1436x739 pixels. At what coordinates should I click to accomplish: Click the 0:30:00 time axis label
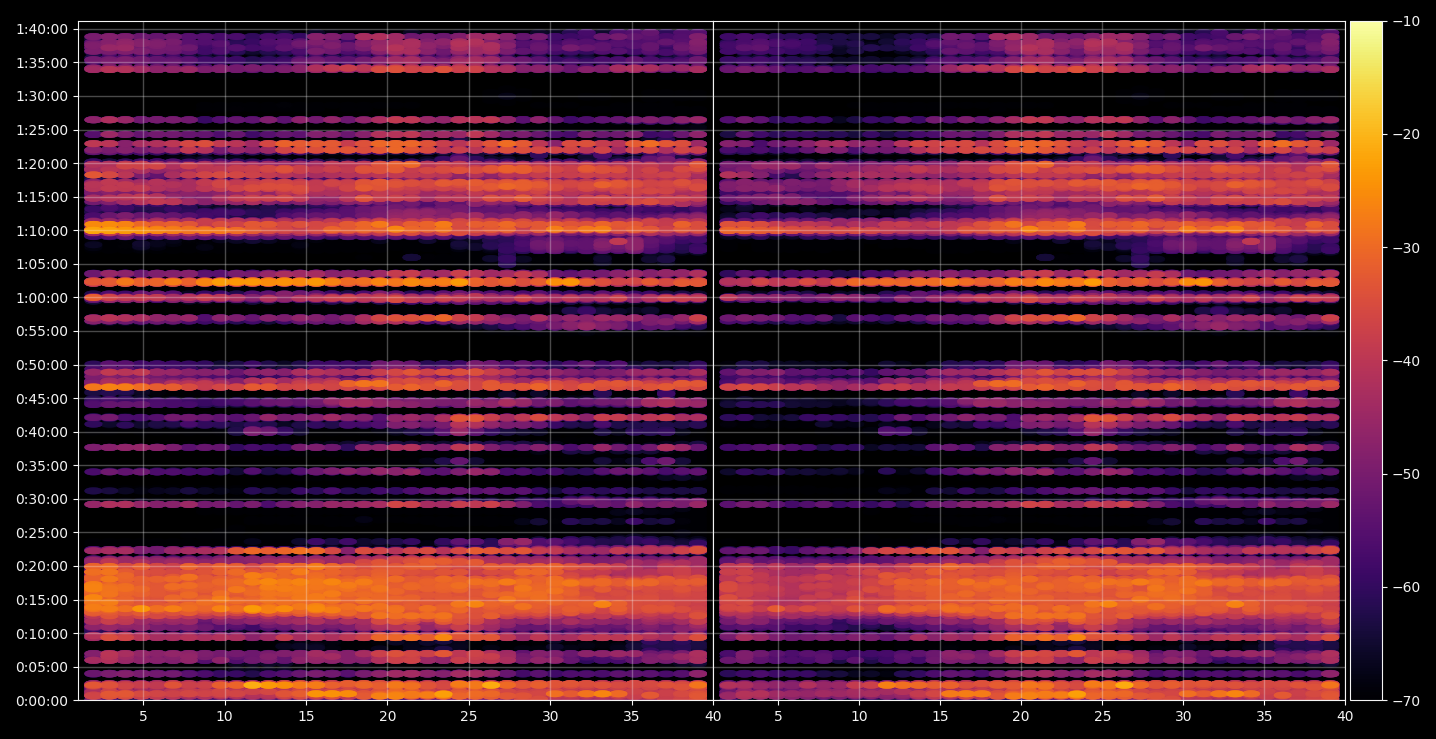tap(42, 499)
